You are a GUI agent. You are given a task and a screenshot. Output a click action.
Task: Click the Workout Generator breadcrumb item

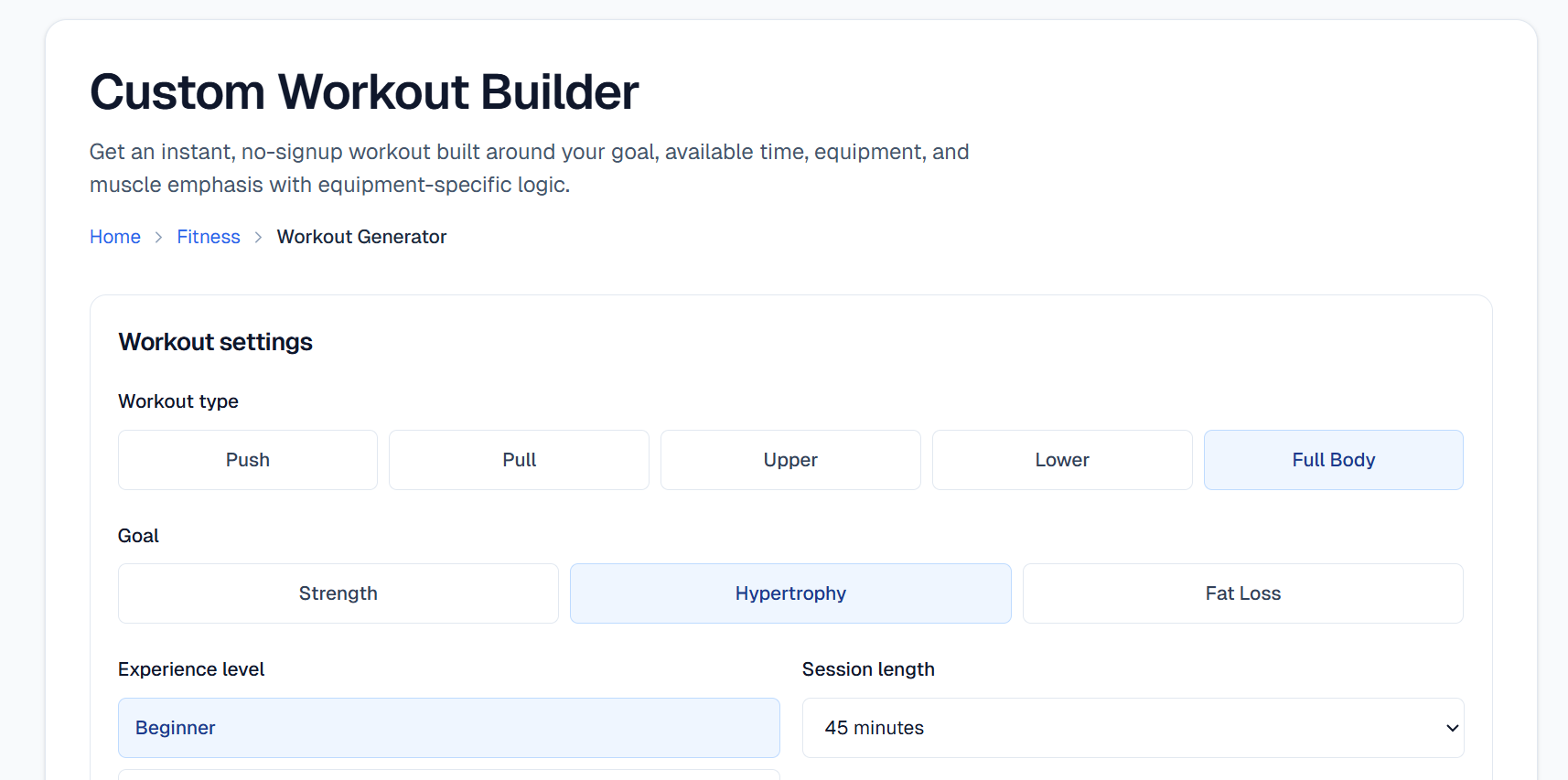(x=361, y=237)
